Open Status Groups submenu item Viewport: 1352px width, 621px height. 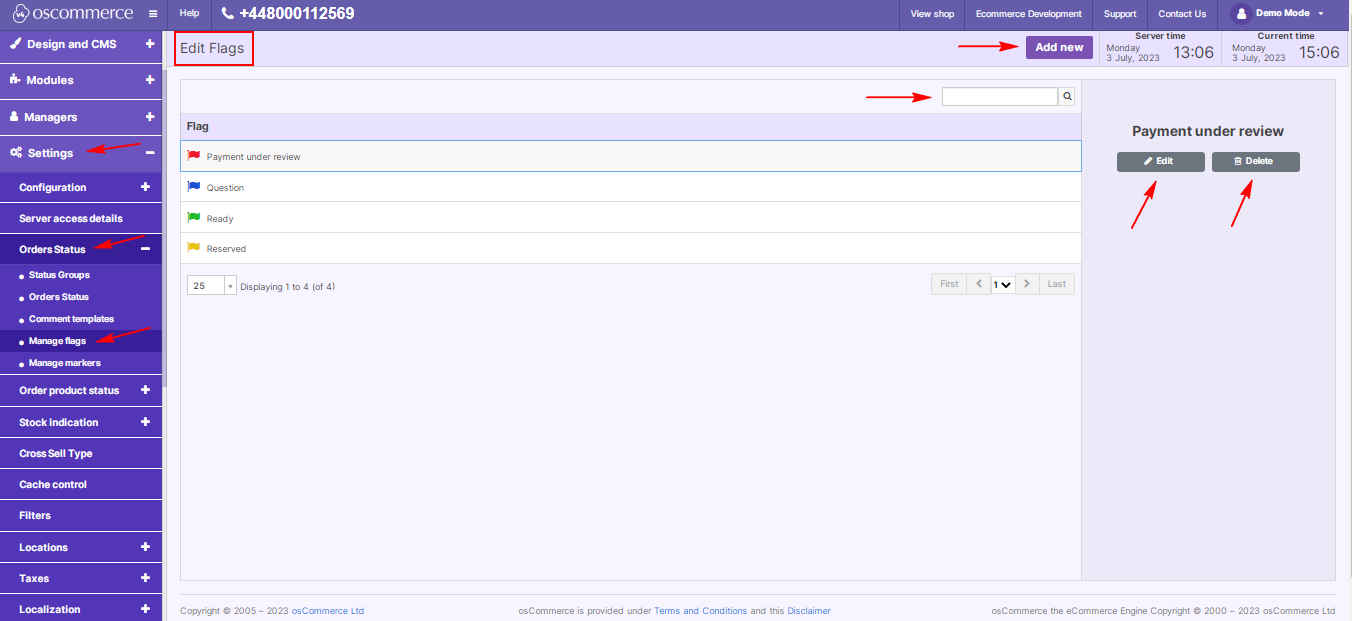tap(59, 275)
